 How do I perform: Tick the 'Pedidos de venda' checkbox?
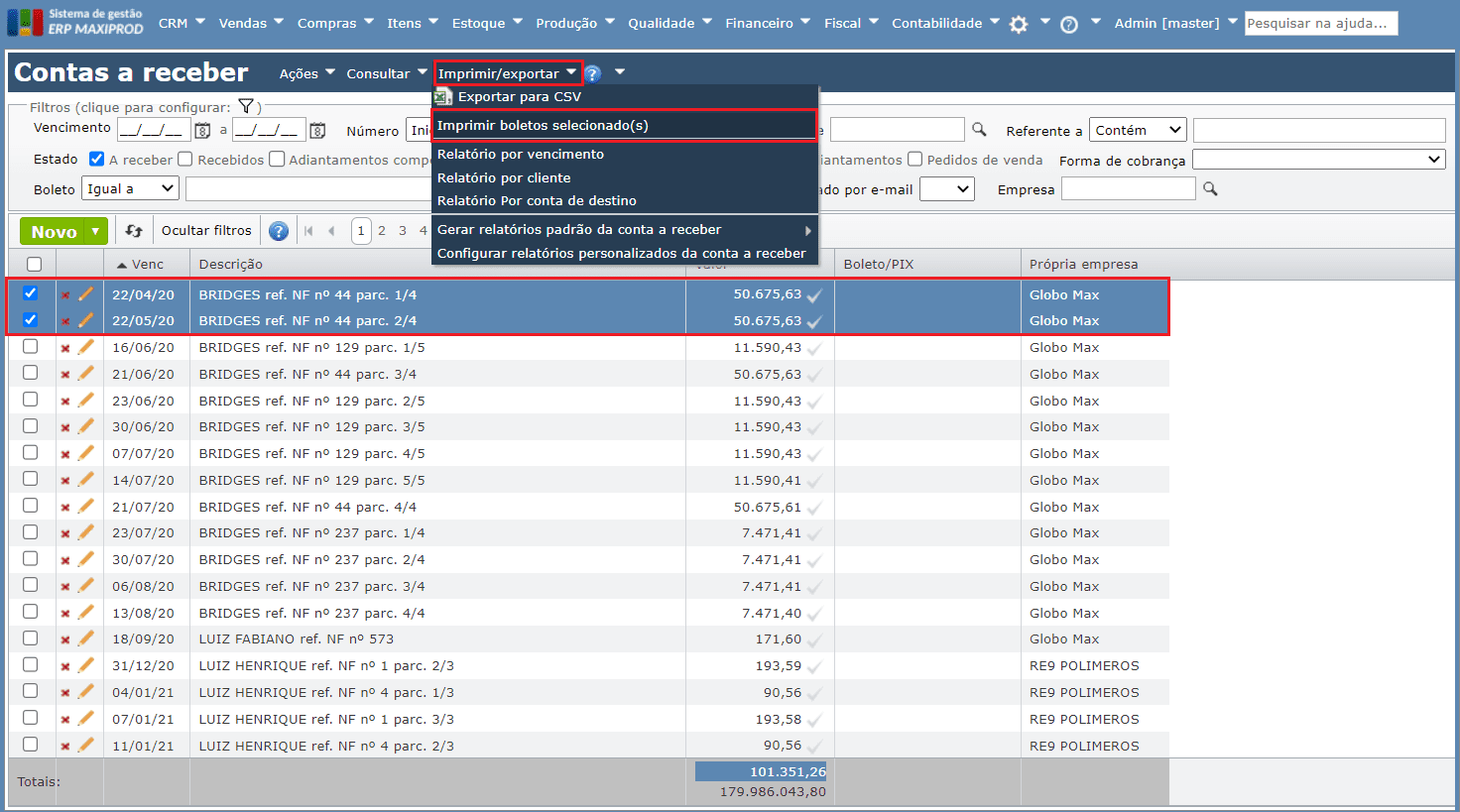tap(914, 159)
